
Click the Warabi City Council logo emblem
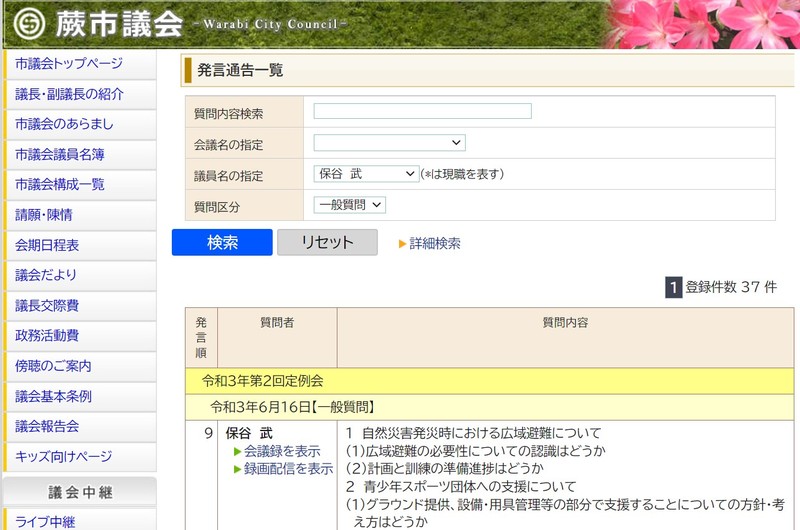tap(32, 23)
